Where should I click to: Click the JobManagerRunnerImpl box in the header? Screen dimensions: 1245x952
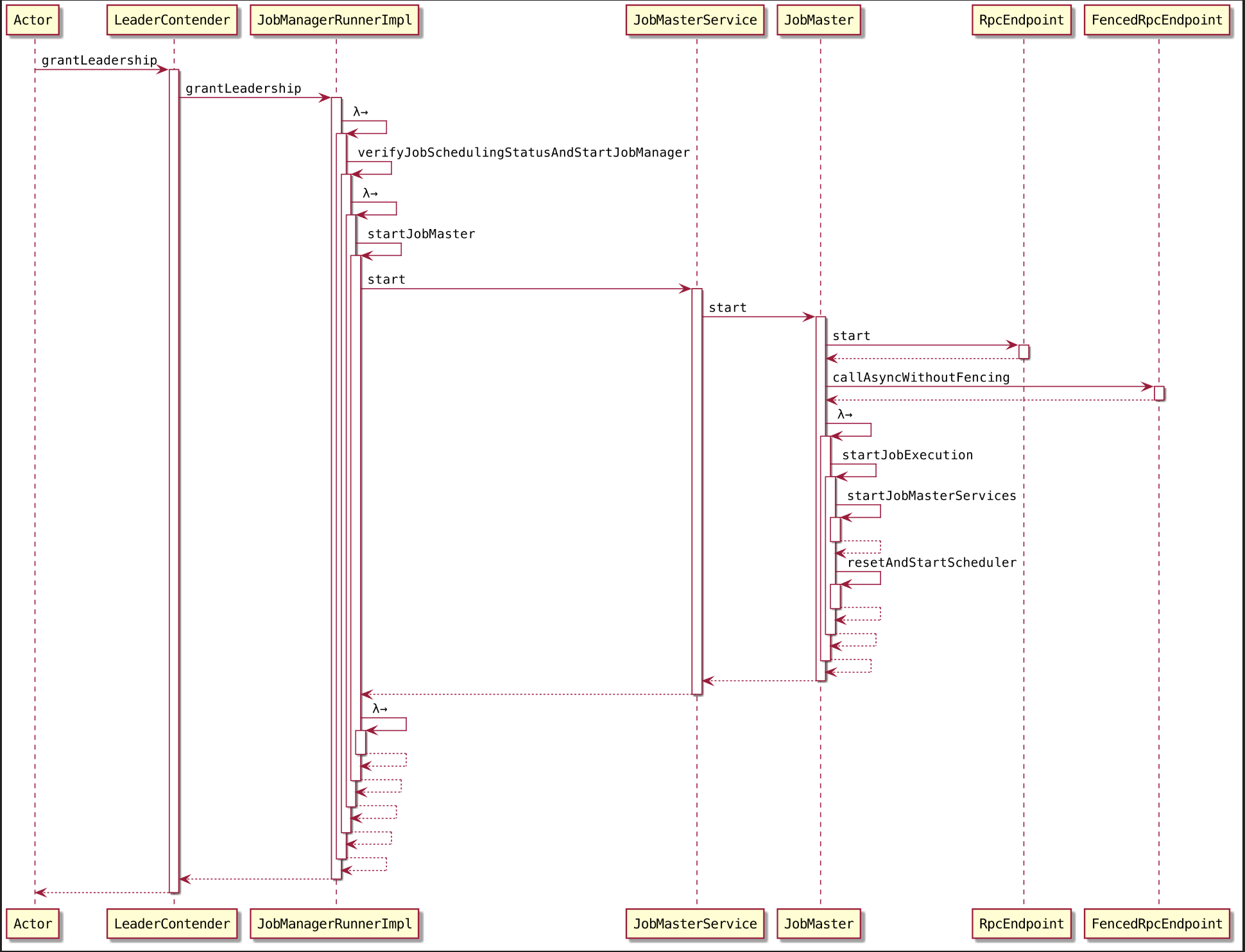[x=335, y=20]
